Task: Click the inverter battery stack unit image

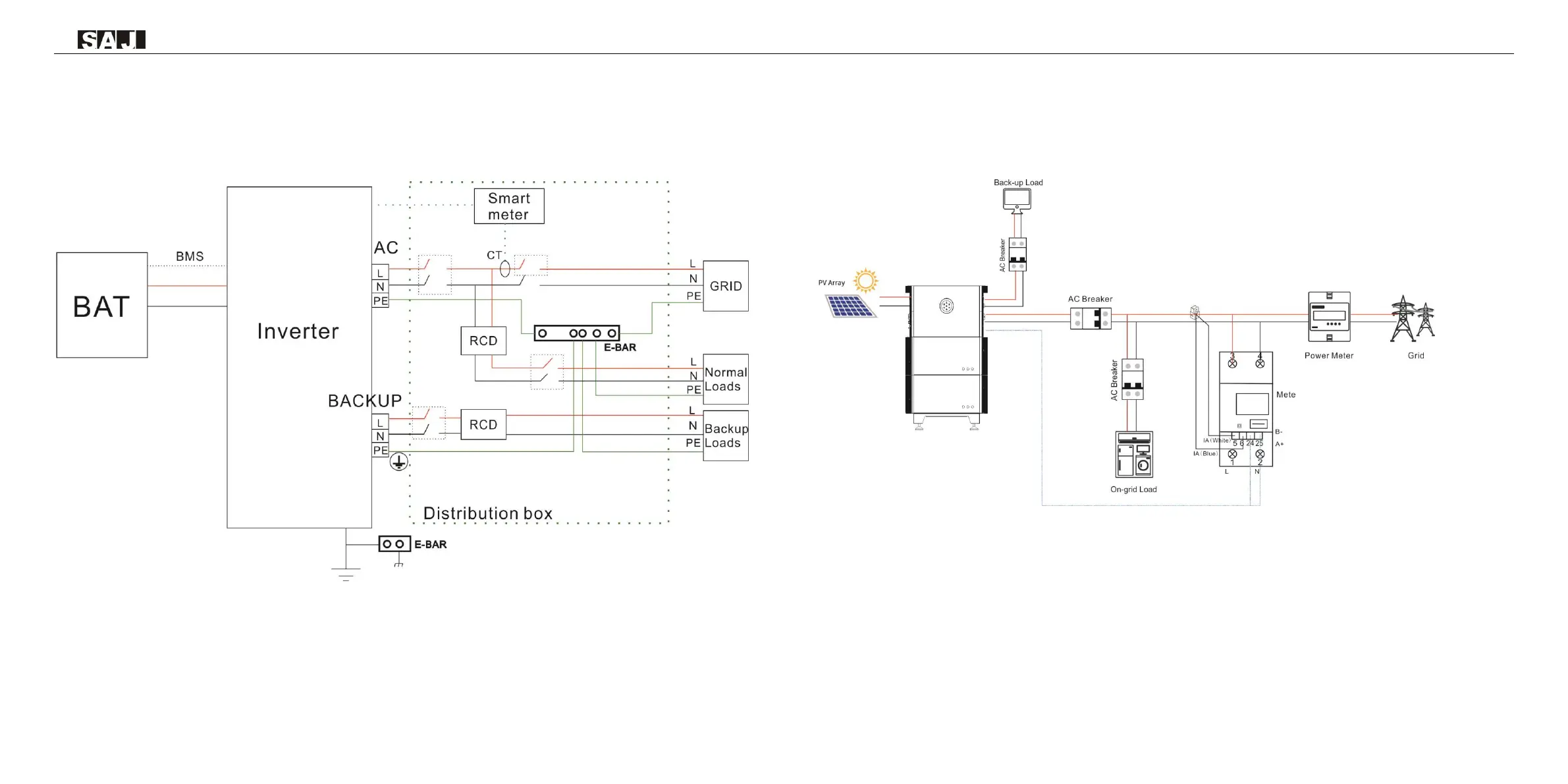Action: tap(946, 358)
